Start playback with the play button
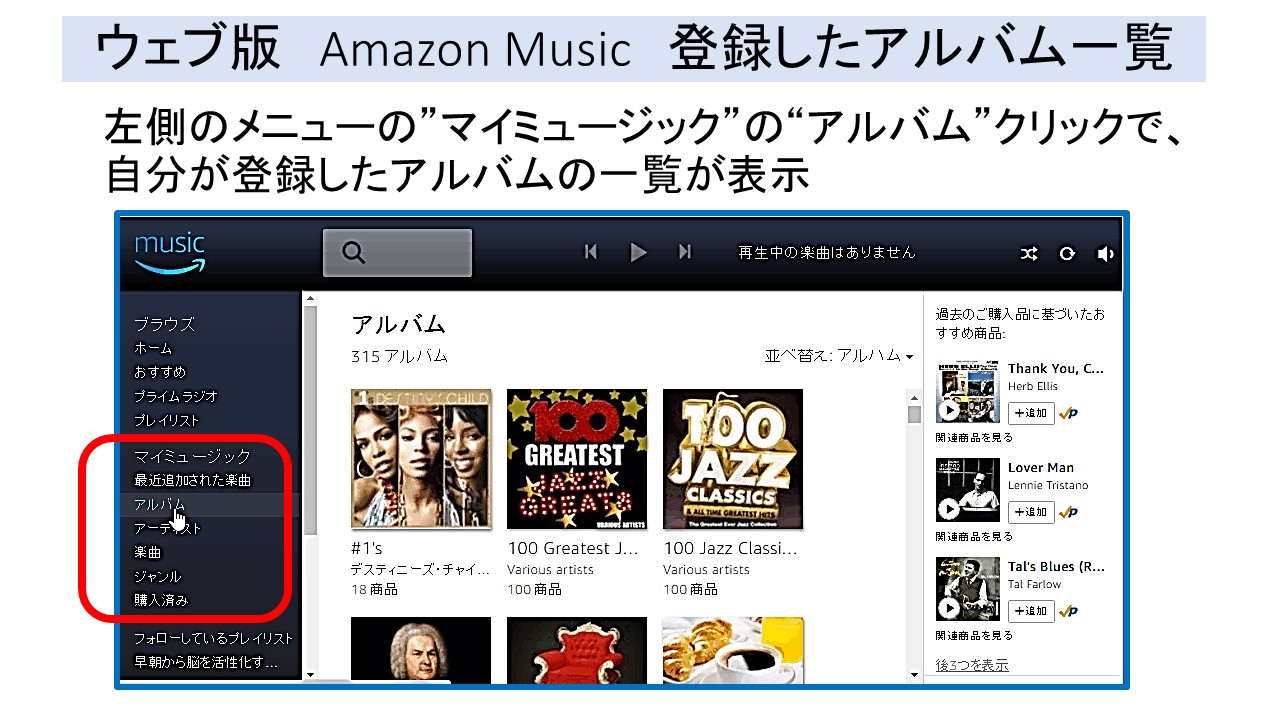The height and width of the screenshot is (720, 1280). coord(638,252)
